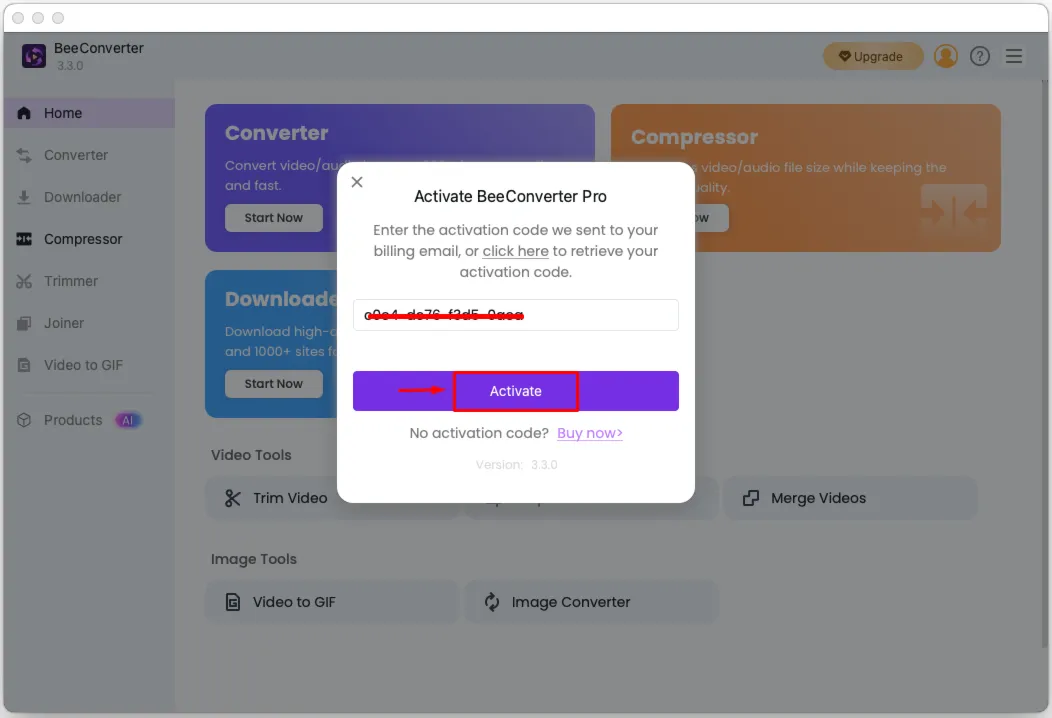This screenshot has height=718, width=1052.
Task: Click the 'Activate BeeConverter Pro' heading
Action: (510, 196)
